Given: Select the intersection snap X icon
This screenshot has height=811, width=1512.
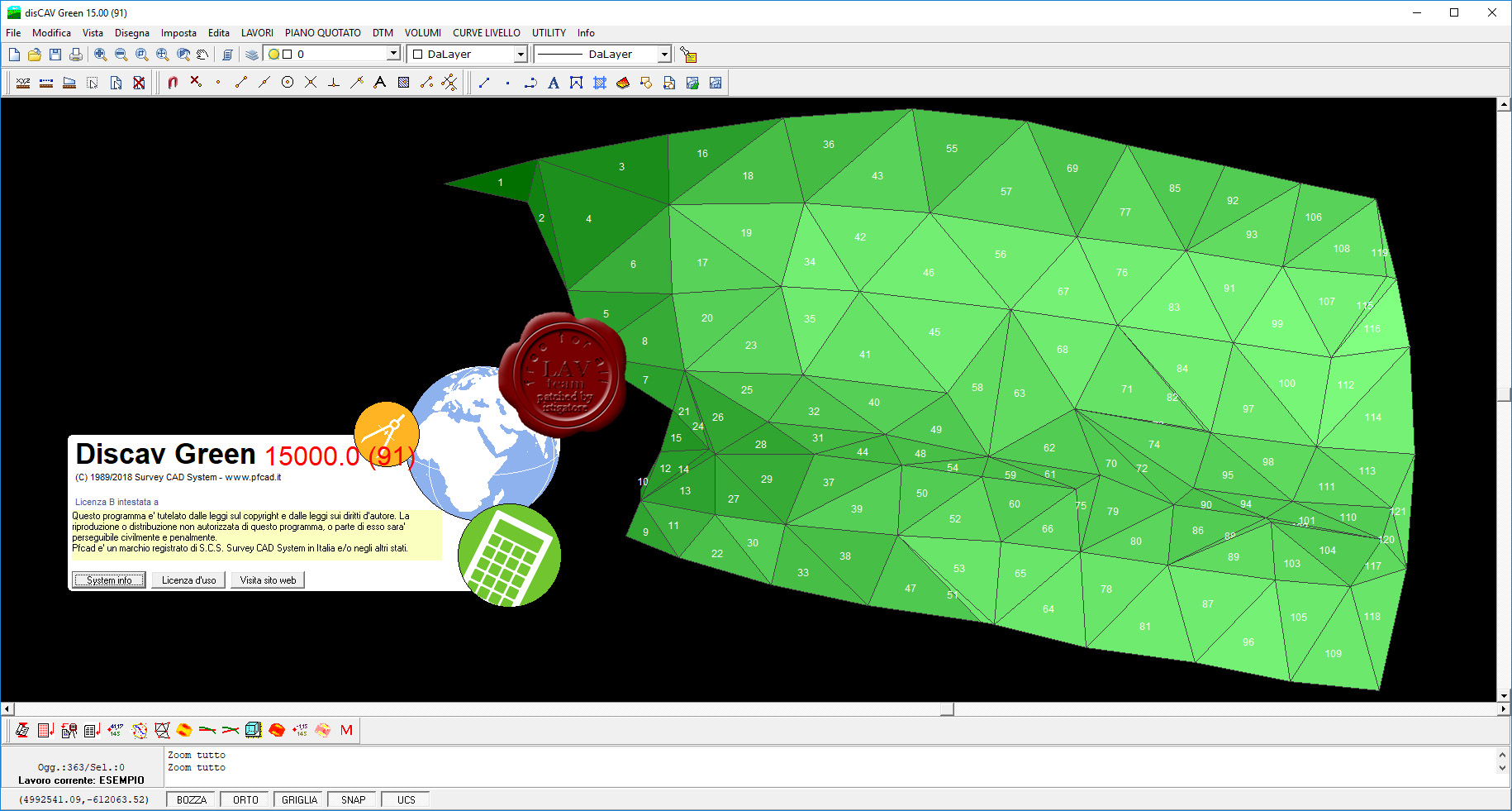Looking at the screenshot, I should tap(311, 83).
